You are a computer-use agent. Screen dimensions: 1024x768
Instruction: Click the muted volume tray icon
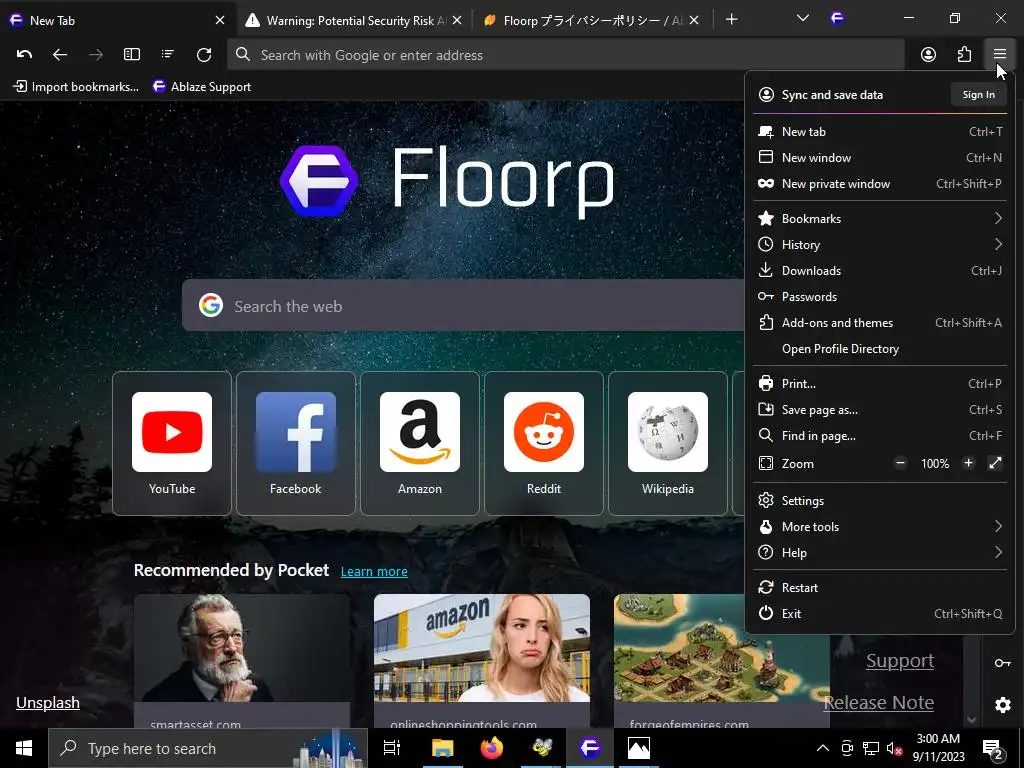pyautogui.click(x=893, y=748)
